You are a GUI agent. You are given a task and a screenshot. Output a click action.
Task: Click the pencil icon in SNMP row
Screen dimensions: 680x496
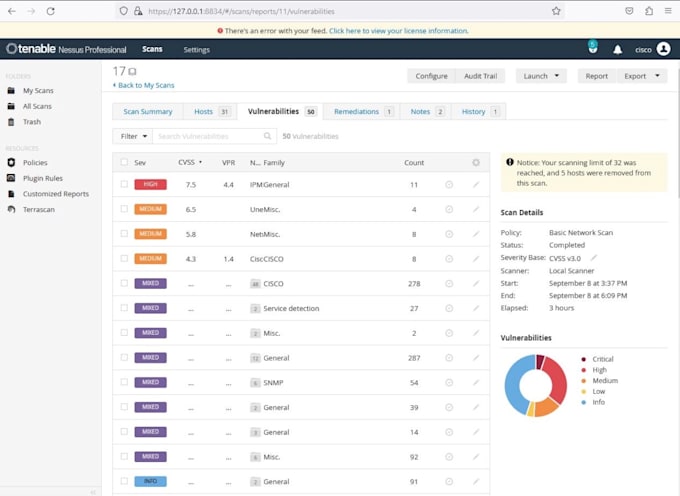[476, 382]
